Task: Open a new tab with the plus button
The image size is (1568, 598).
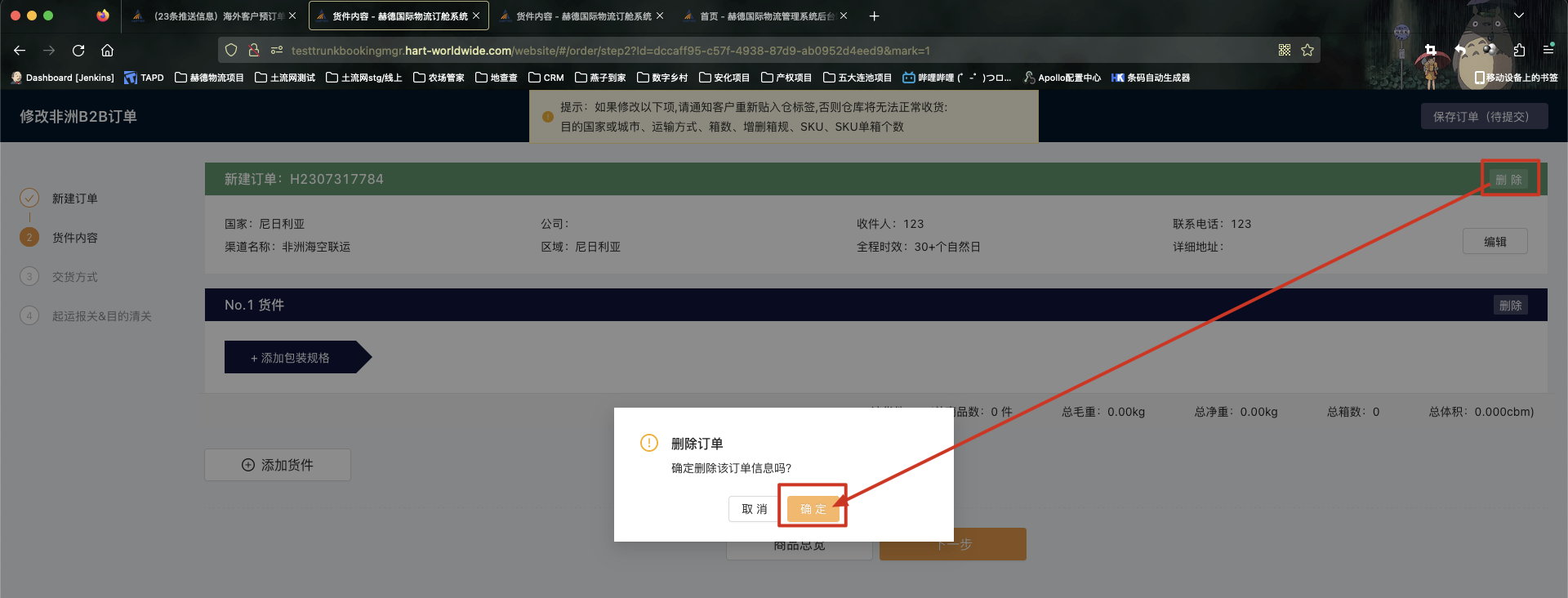Action: pos(874,16)
